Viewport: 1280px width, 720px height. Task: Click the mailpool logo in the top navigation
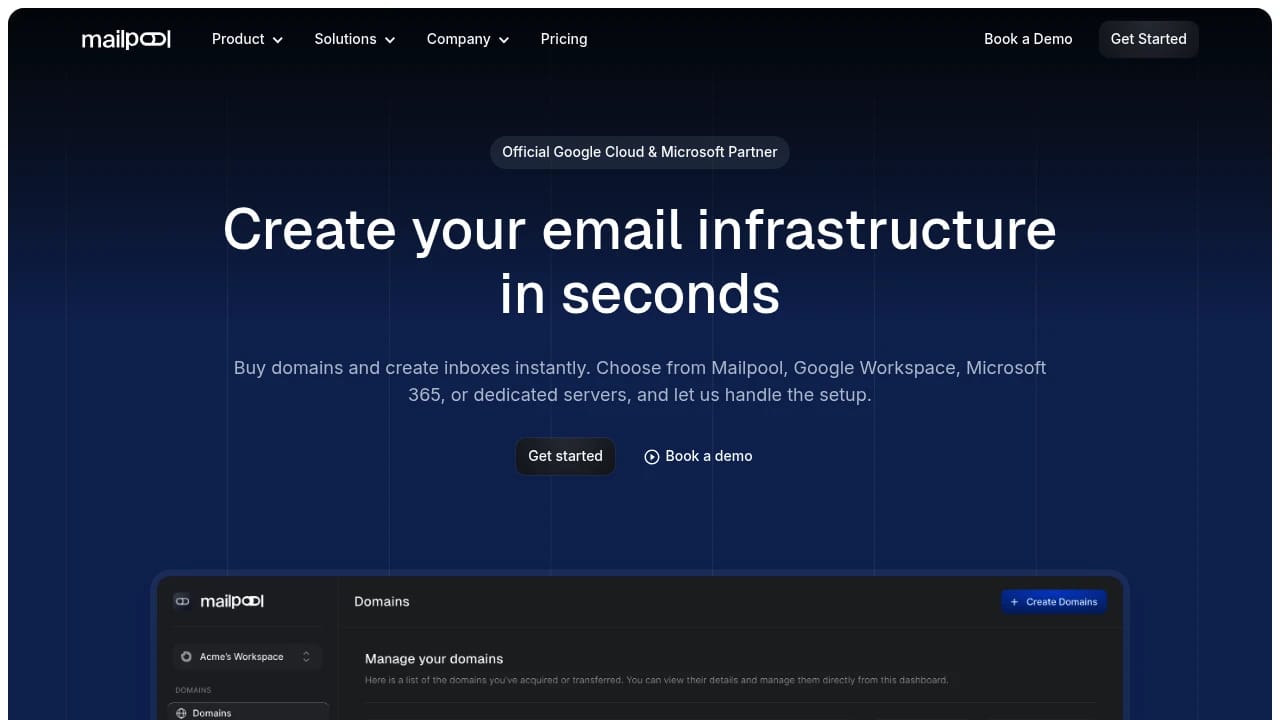[126, 39]
